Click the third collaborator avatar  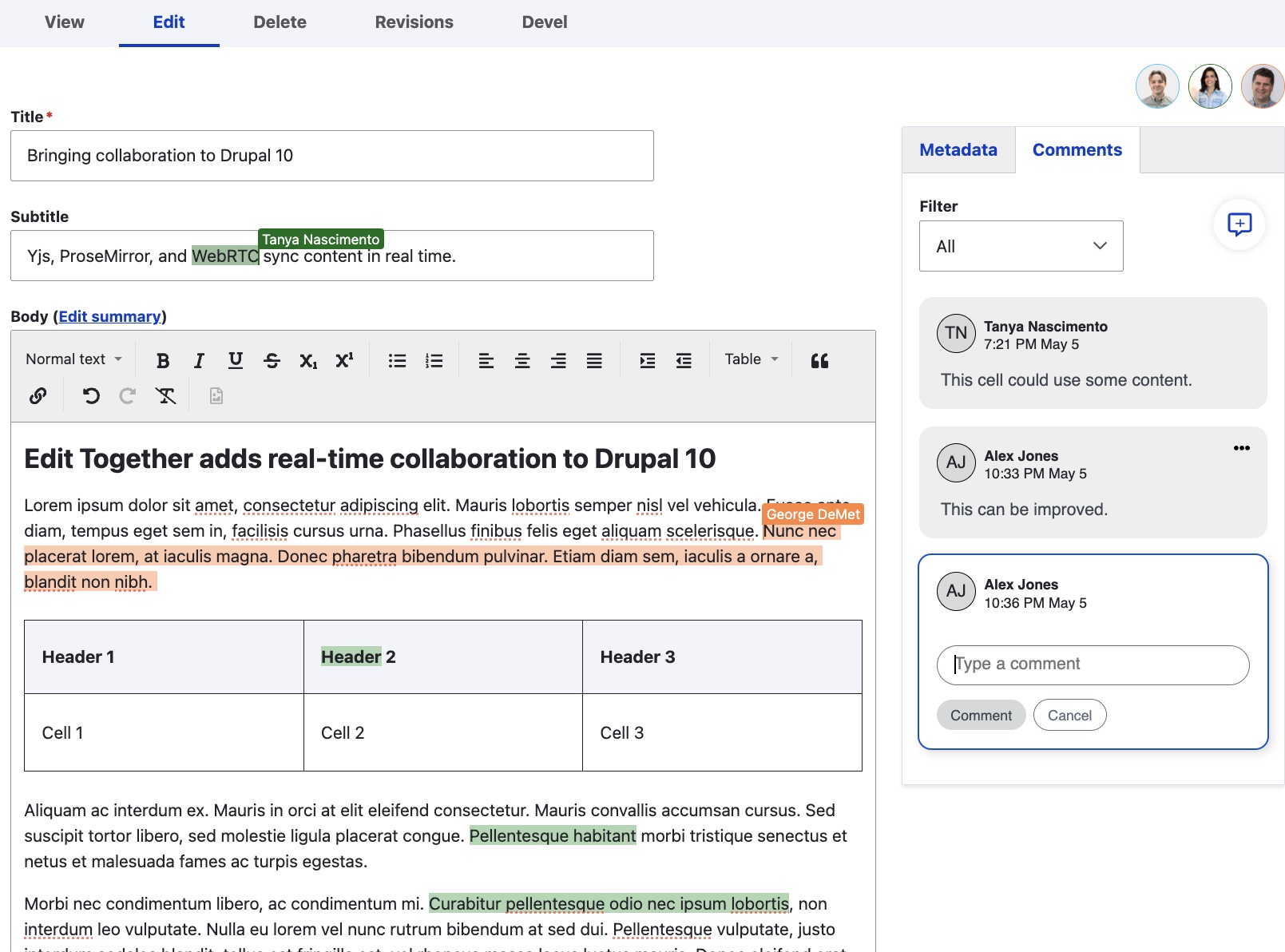[1263, 86]
